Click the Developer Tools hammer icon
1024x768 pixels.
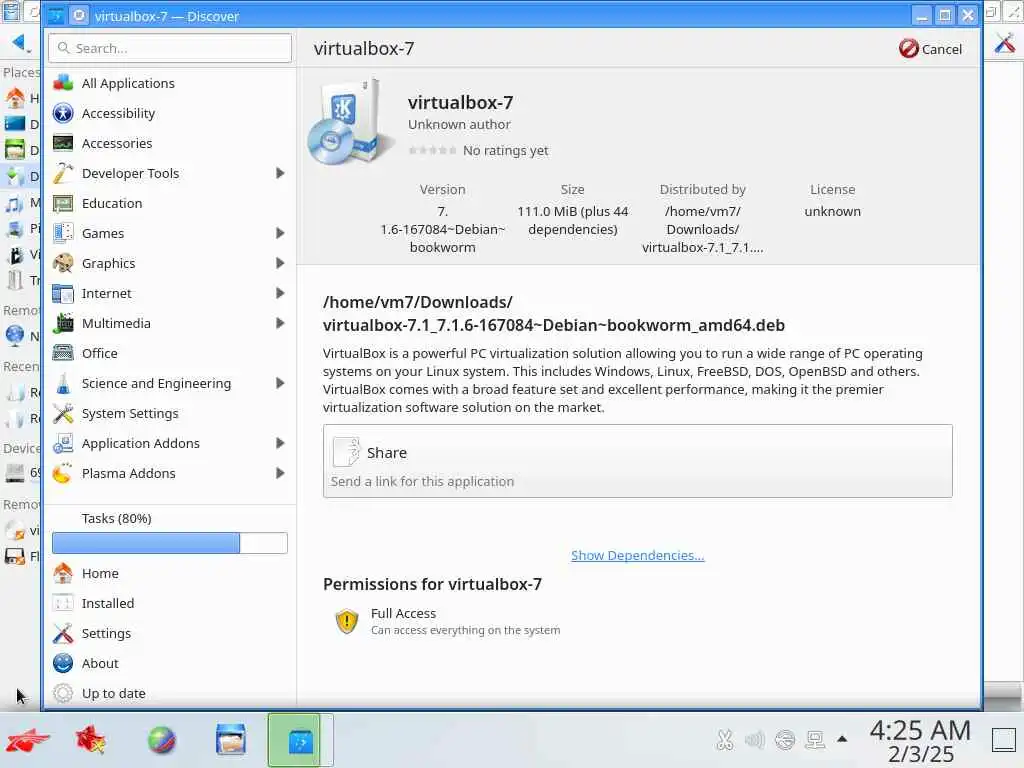pyautogui.click(x=63, y=173)
